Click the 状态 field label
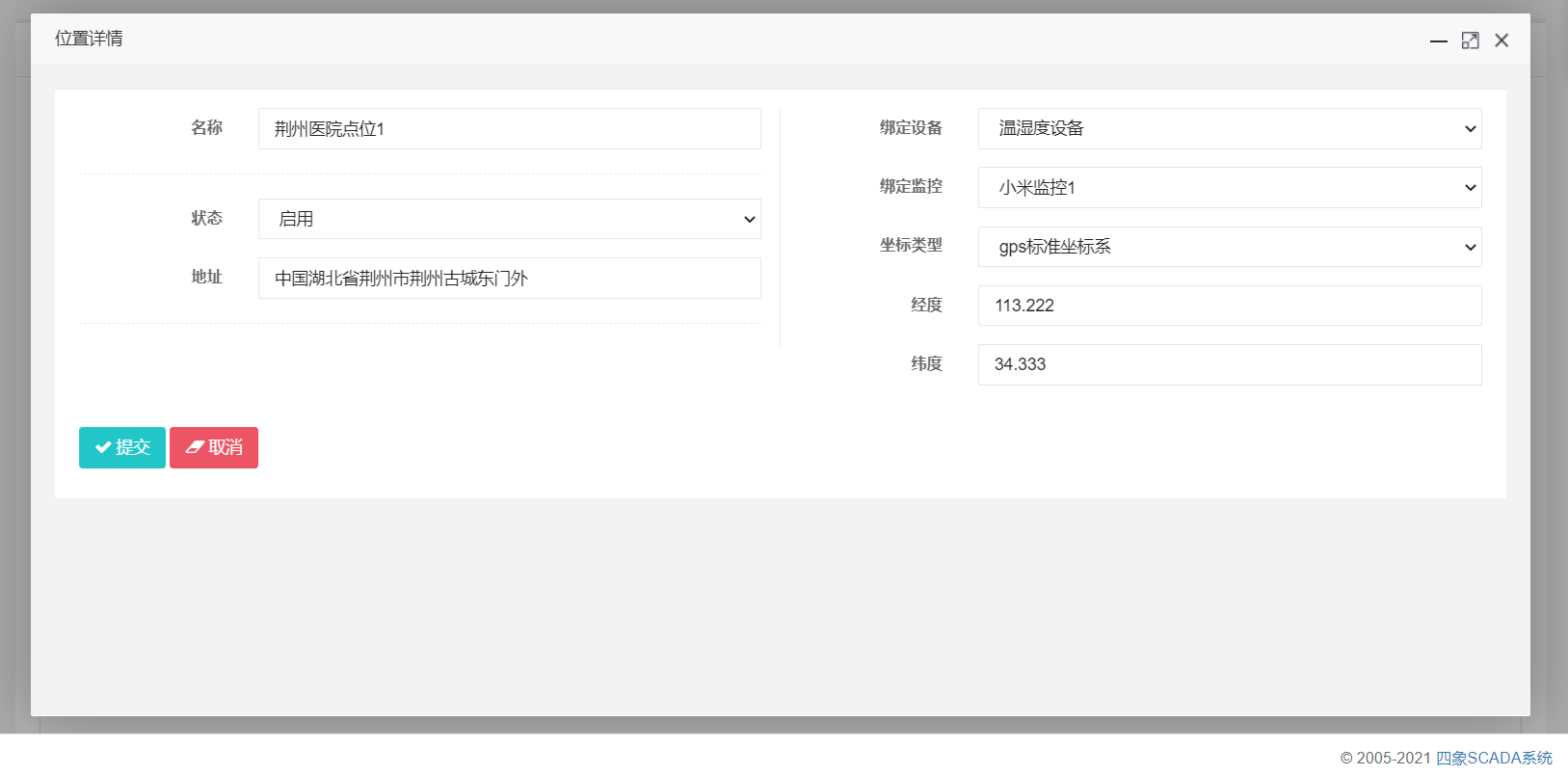Screen dimensions: 1568x775 click(206, 218)
